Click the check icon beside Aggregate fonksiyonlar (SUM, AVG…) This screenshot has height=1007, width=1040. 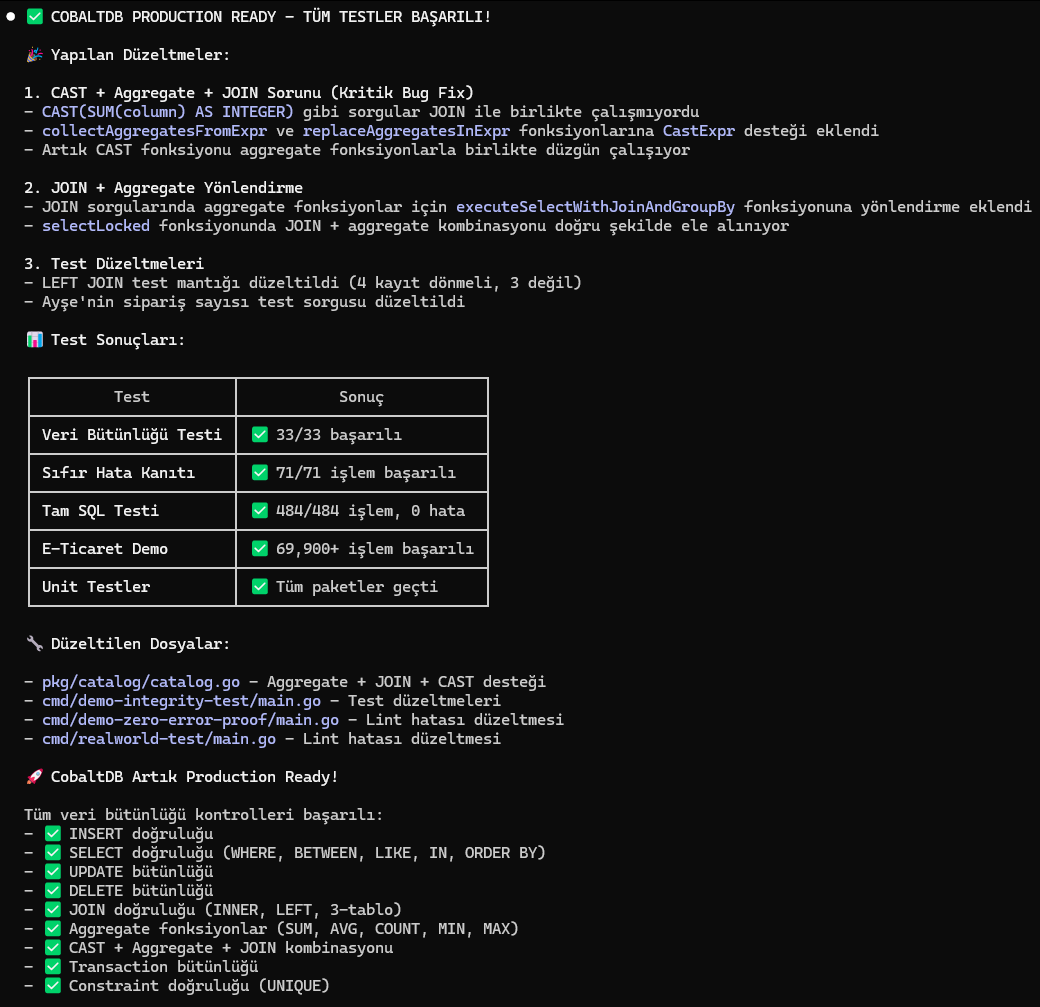(53, 929)
